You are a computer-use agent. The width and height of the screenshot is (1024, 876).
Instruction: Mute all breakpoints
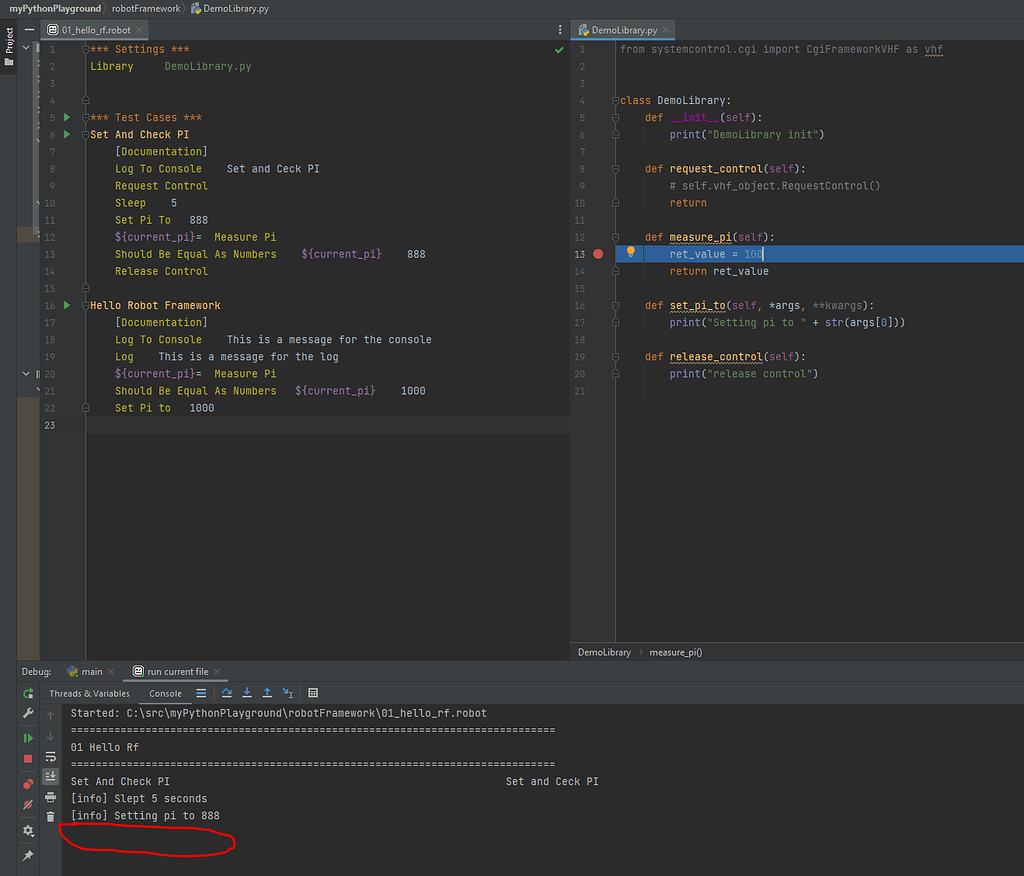28,803
